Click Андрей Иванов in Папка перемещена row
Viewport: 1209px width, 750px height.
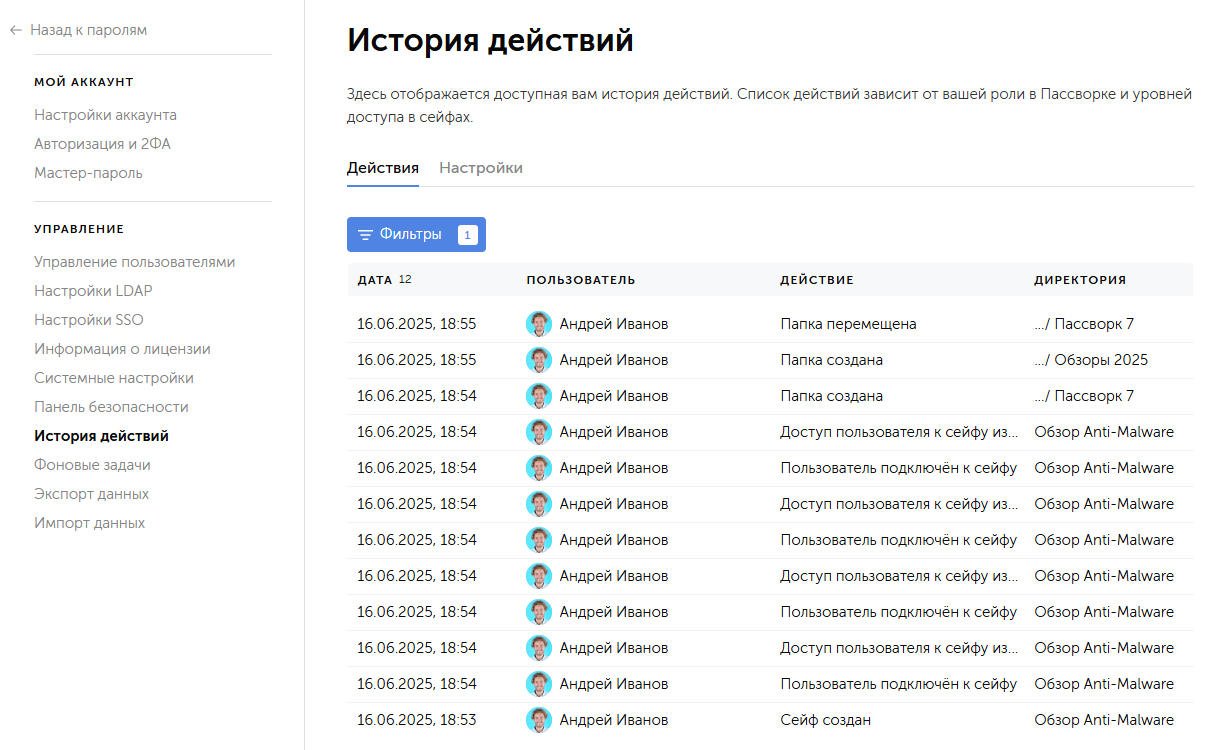tap(613, 324)
